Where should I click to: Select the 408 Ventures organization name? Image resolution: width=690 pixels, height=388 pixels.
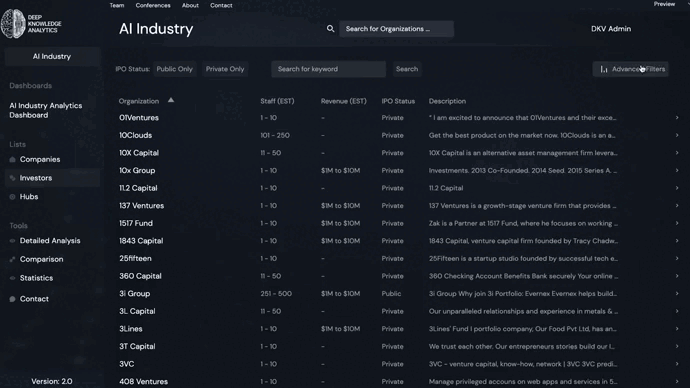(143, 381)
